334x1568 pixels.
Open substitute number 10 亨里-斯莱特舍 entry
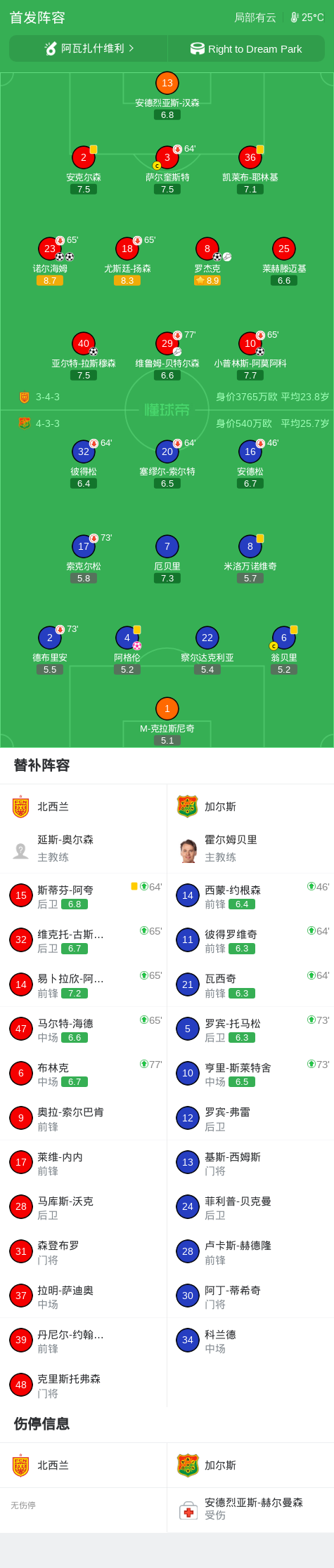(x=251, y=1073)
